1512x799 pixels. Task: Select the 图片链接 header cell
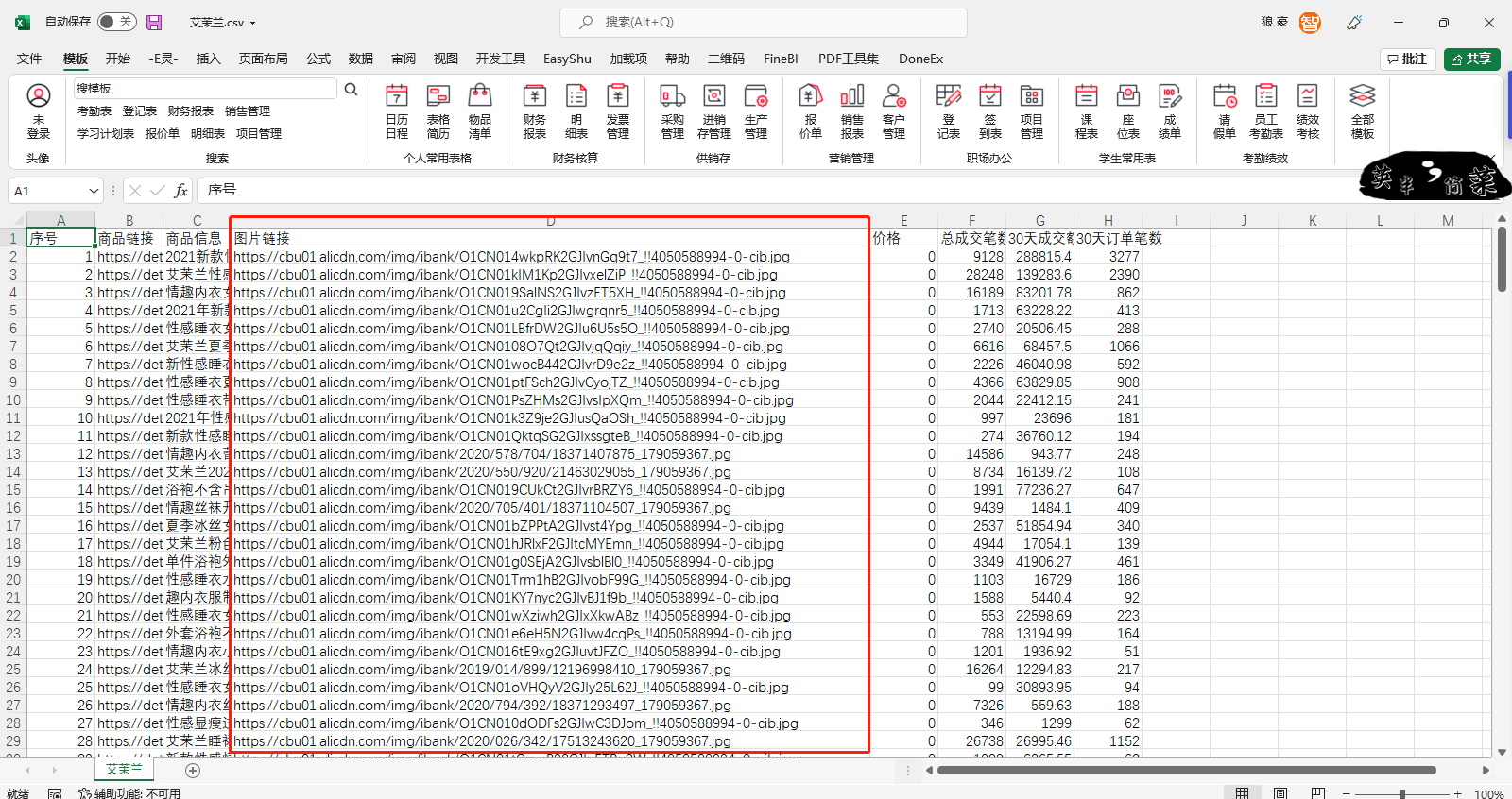(551, 238)
